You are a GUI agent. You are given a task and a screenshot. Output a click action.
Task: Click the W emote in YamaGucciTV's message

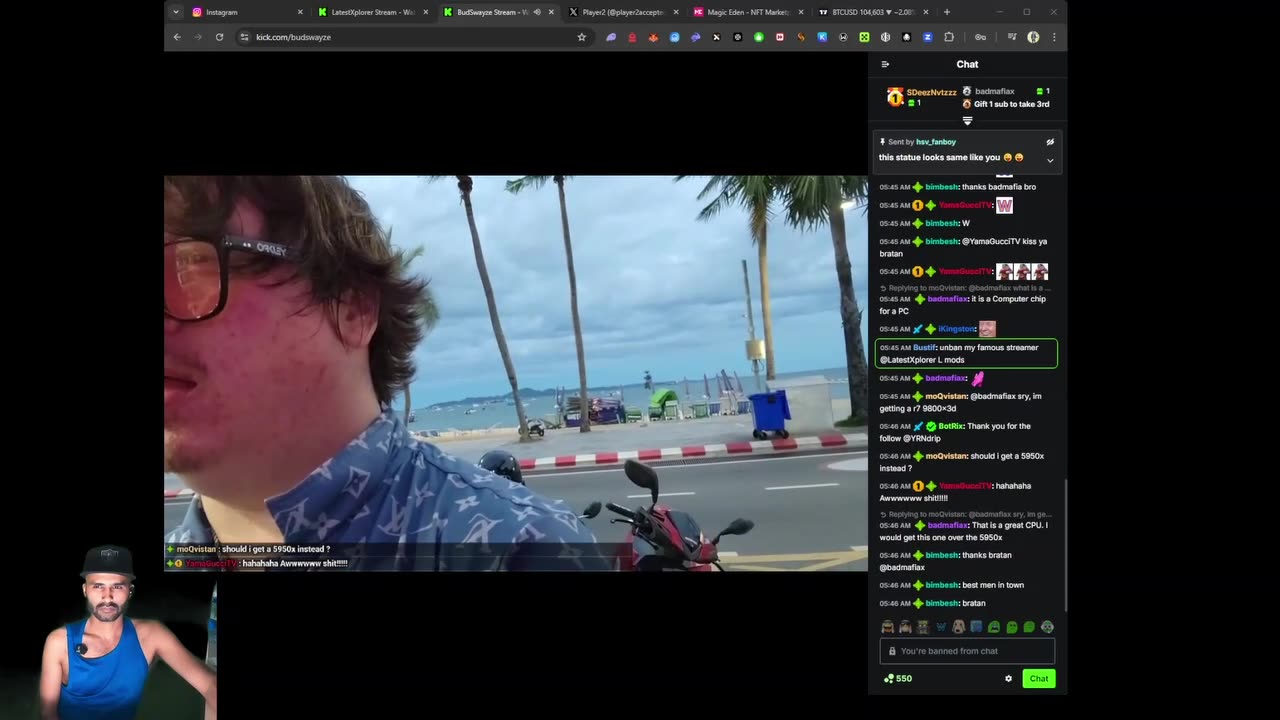(x=1004, y=205)
